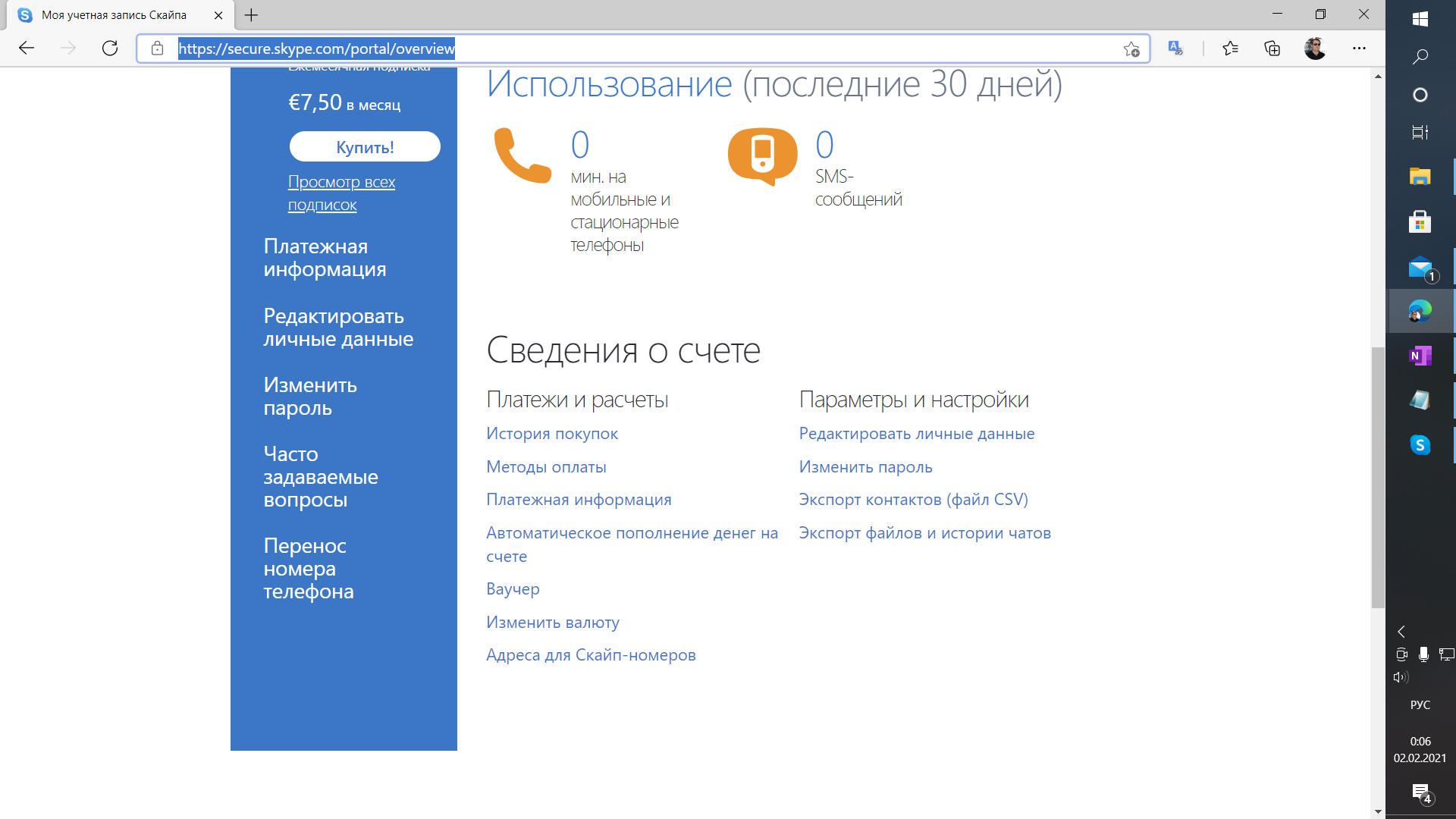Open volume control in tray

coord(1401,677)
